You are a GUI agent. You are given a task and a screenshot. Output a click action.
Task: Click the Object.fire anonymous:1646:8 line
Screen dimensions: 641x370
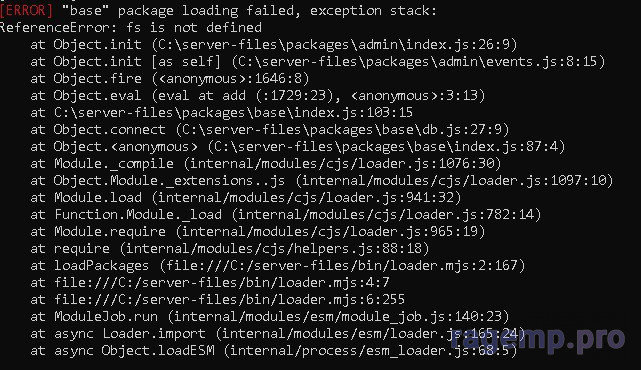[170, 78]
